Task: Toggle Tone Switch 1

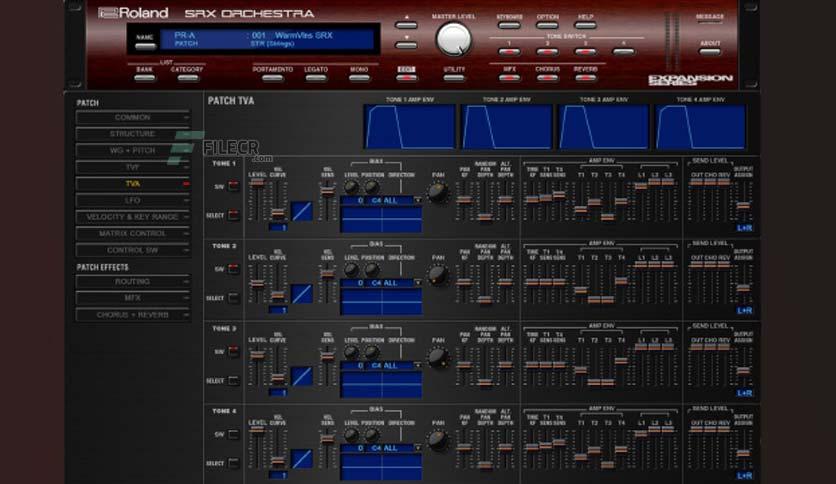Action: tap(509, 52)
